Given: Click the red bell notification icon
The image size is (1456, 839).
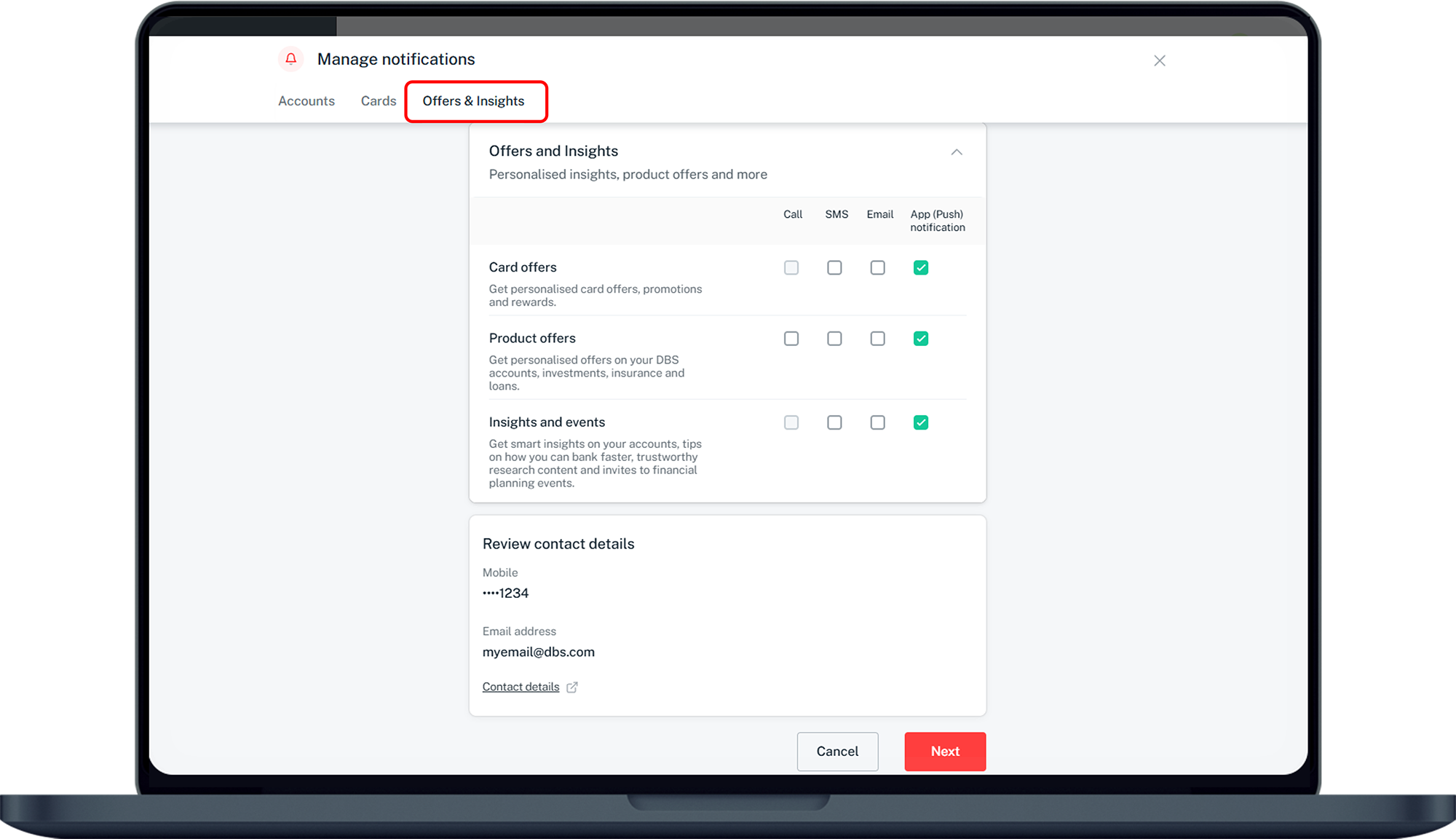Looking at the screenshot, I should [x=290, y=59].
